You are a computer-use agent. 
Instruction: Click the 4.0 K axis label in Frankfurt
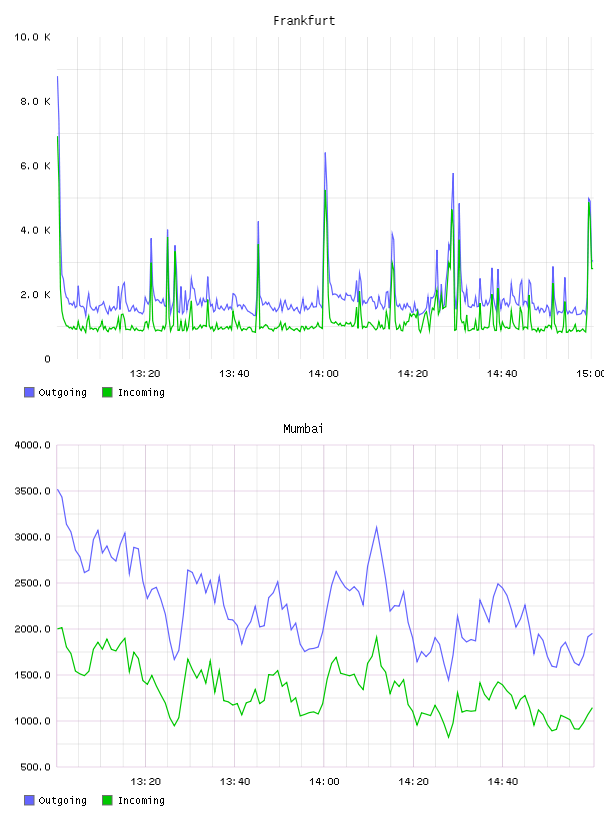coord(35,231)
